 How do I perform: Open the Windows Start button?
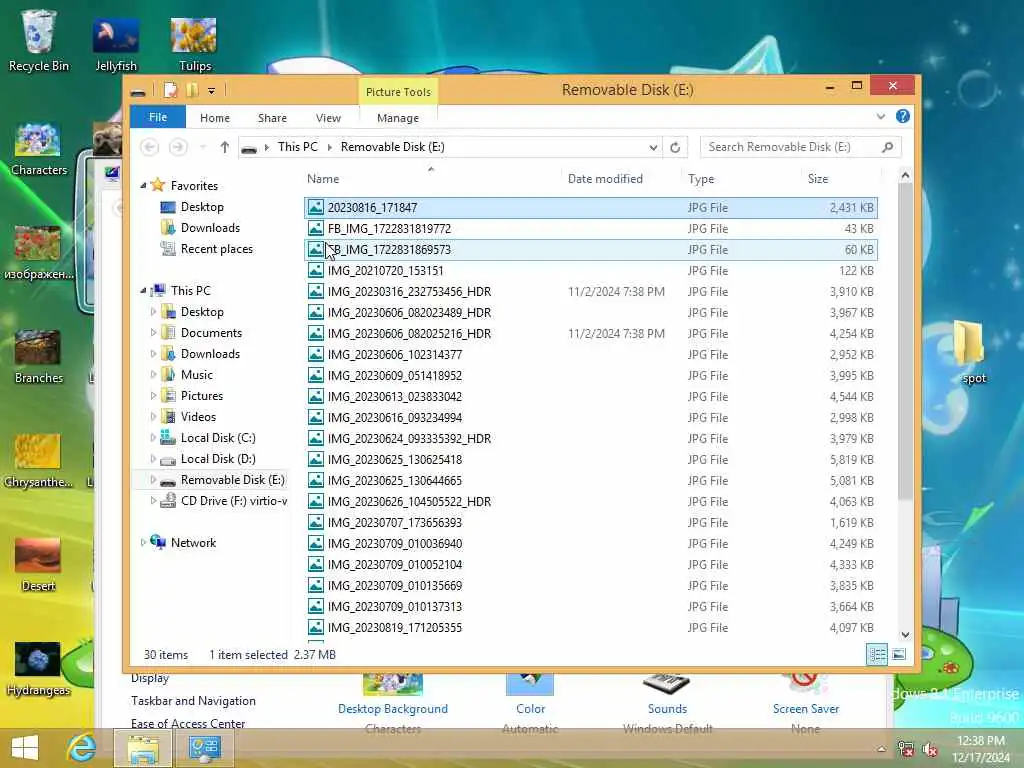pyautogui.click(x=25, y=748)
